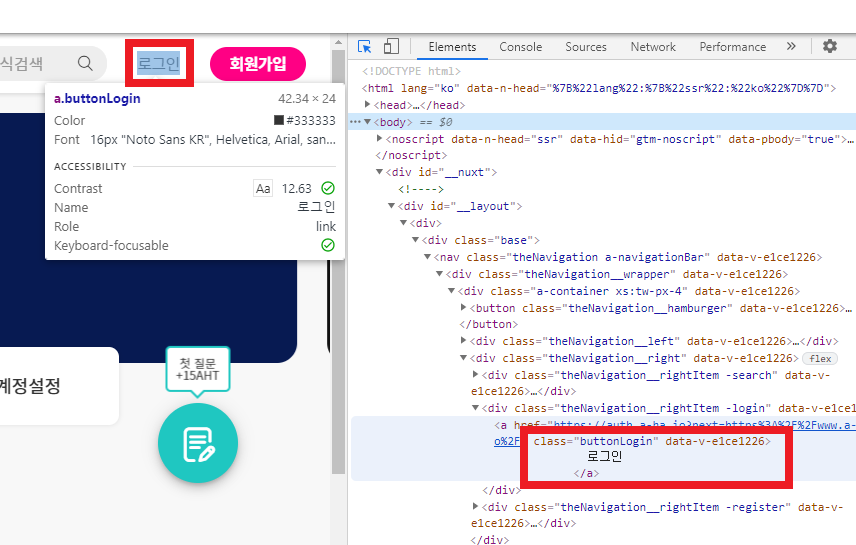Select the html lang="ko" element
856x545 pixels.
tap(599, 88)
